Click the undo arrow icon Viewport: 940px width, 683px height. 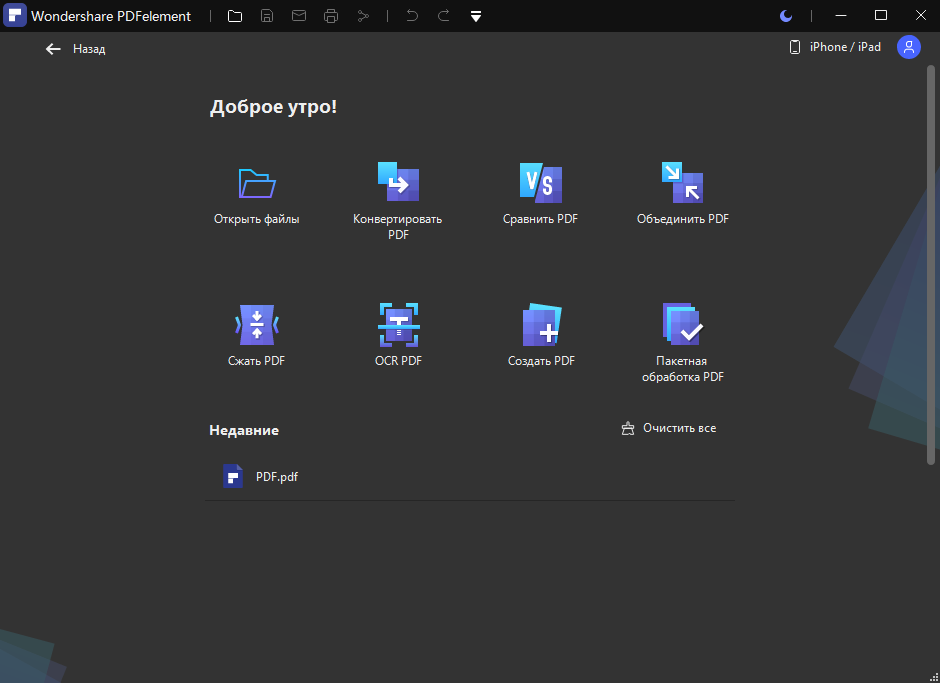coord(412,16)
